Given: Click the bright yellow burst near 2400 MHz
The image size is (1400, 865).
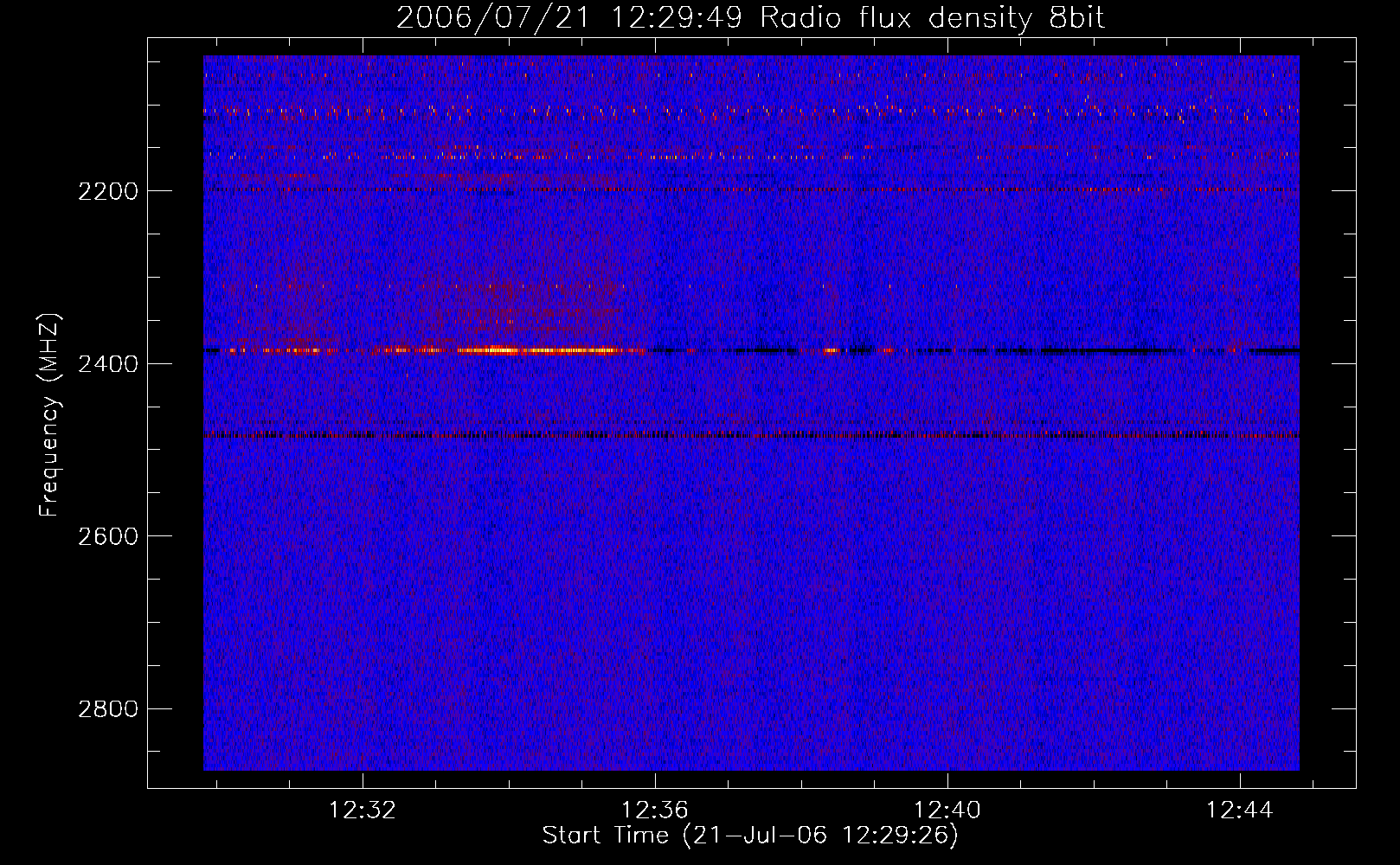Looking at the screenshot, I should click(536, 350).
